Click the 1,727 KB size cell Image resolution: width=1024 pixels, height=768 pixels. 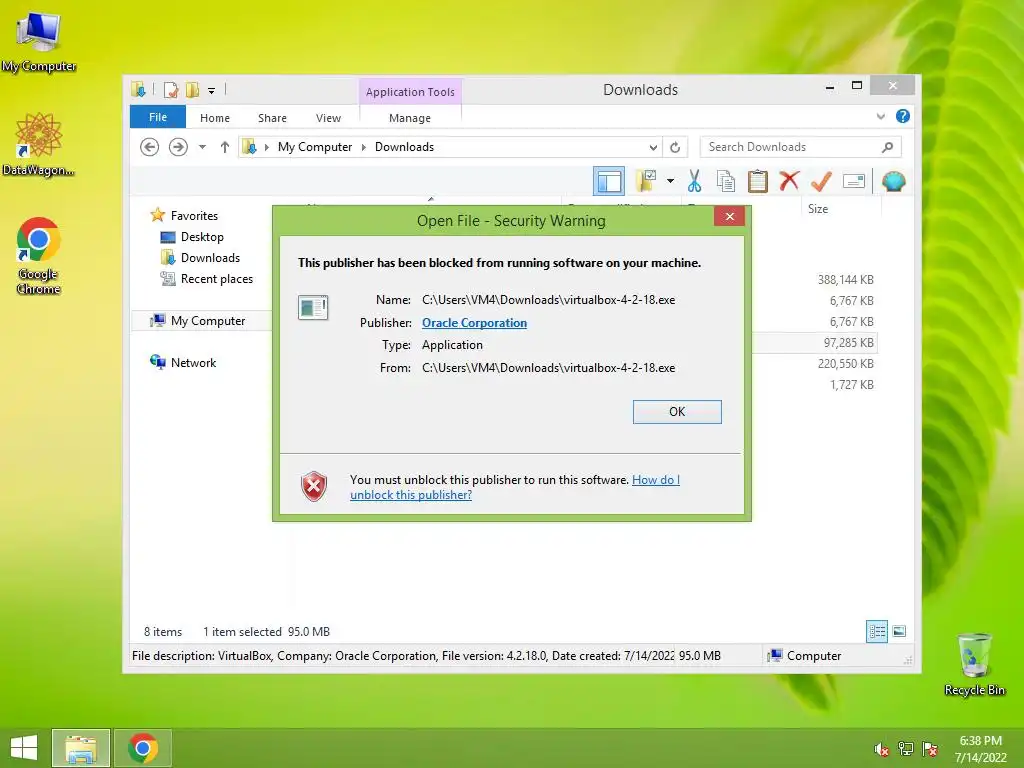coord(852,384)
